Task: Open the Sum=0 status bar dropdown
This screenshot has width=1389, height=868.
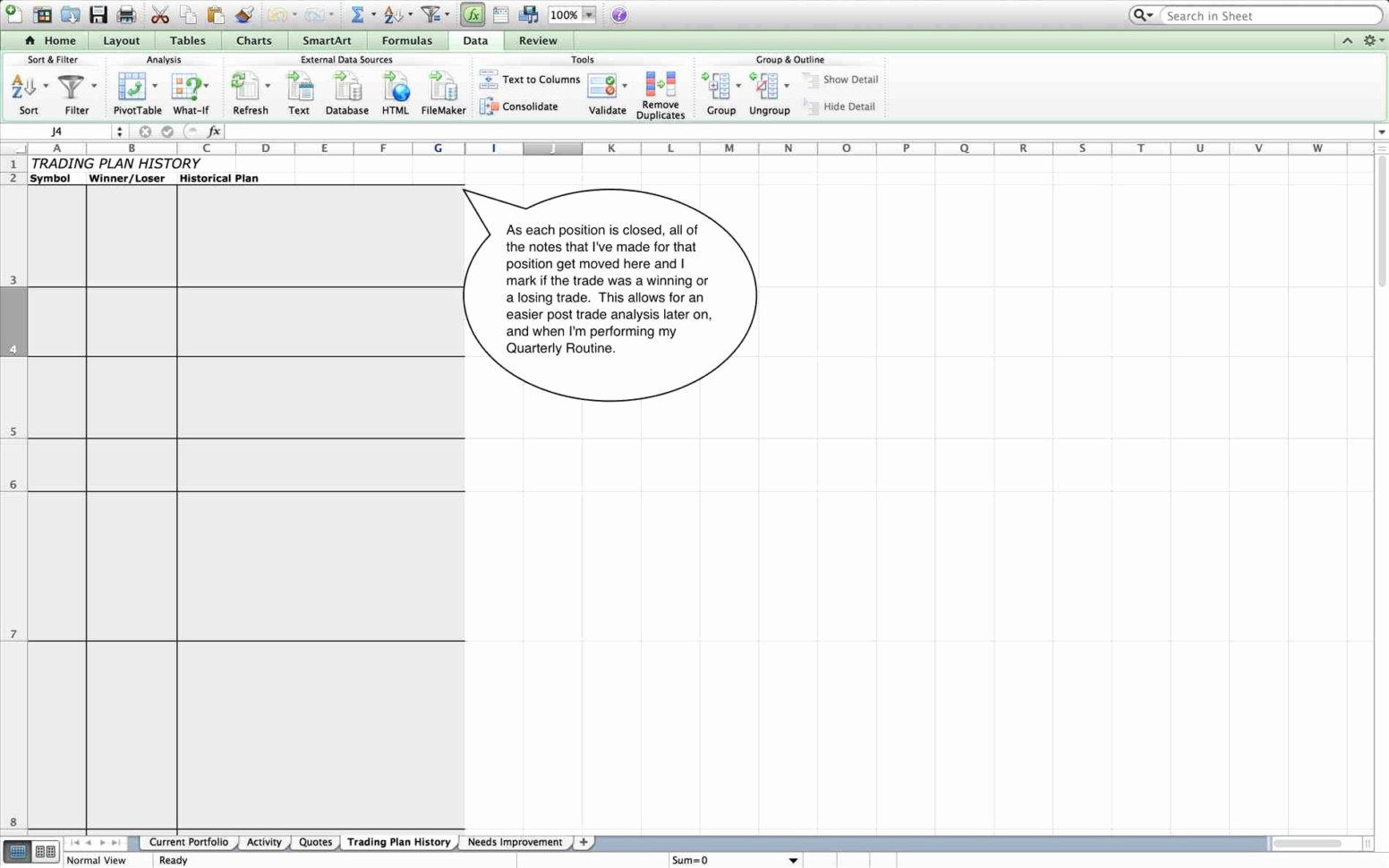Action: coord(793,860)
